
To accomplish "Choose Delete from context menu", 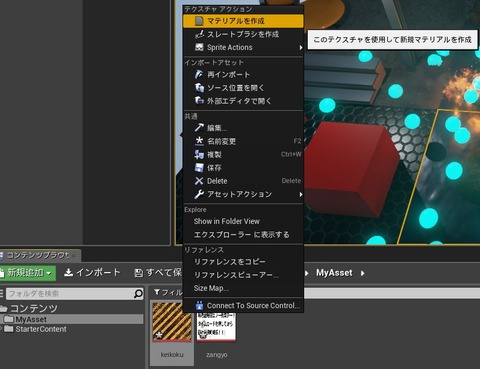I will 243,181.
